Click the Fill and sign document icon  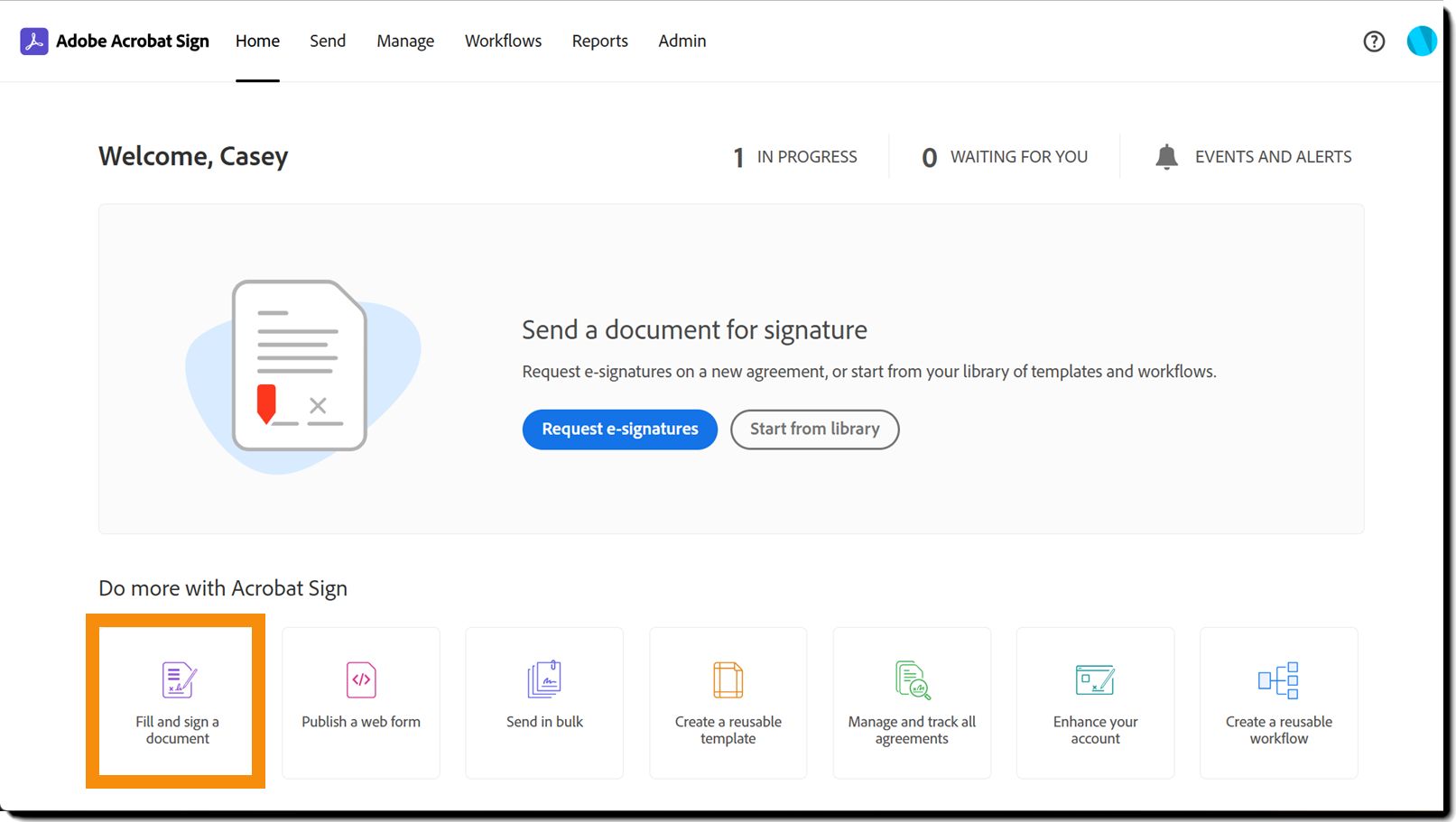[x=179, y=680]
